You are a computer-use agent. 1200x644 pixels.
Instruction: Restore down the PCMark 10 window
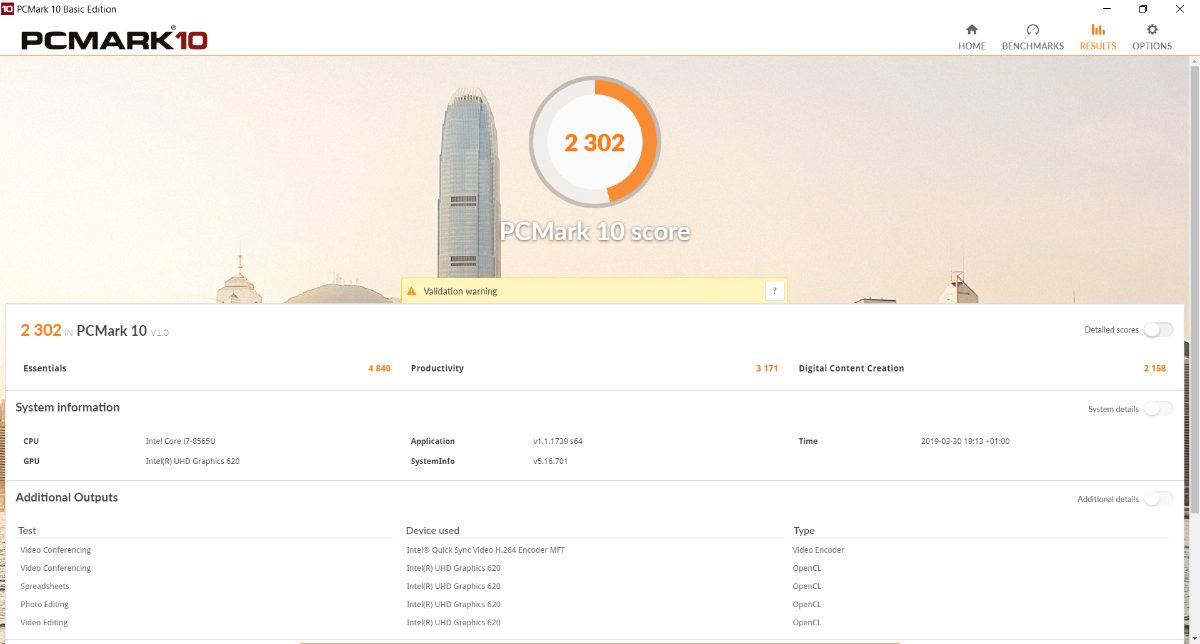point(1142,9)
